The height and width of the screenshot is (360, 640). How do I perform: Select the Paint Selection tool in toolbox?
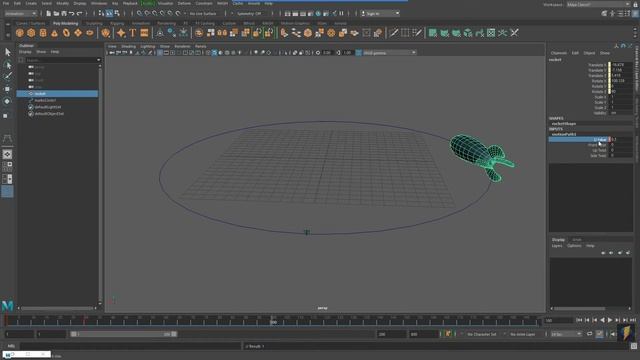7,77
